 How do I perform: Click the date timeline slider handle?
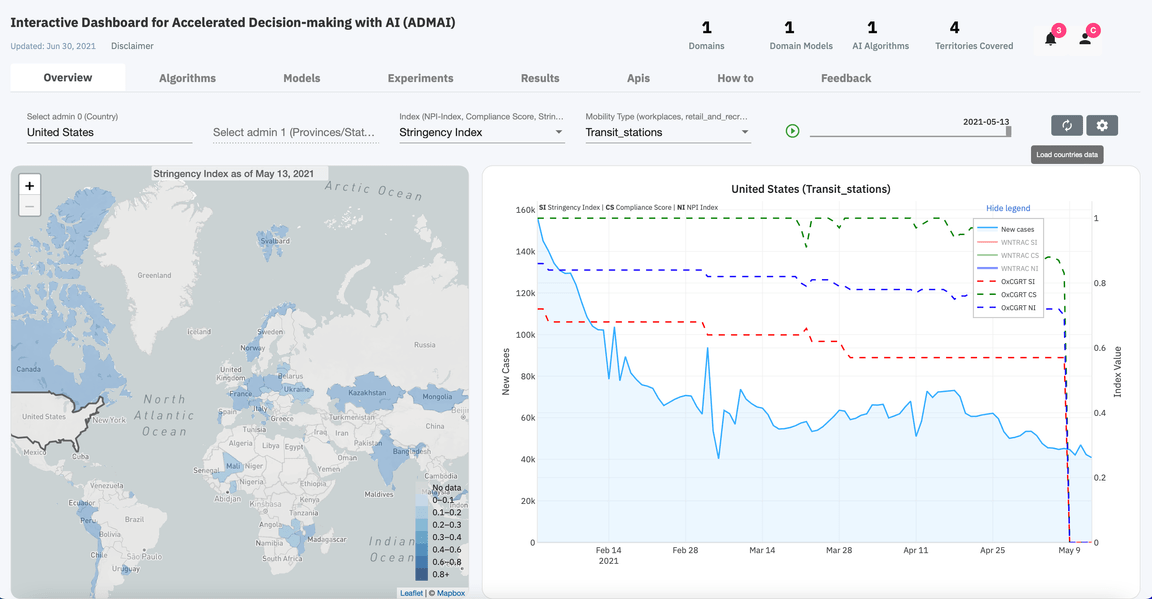click(x=1008, y=131)
